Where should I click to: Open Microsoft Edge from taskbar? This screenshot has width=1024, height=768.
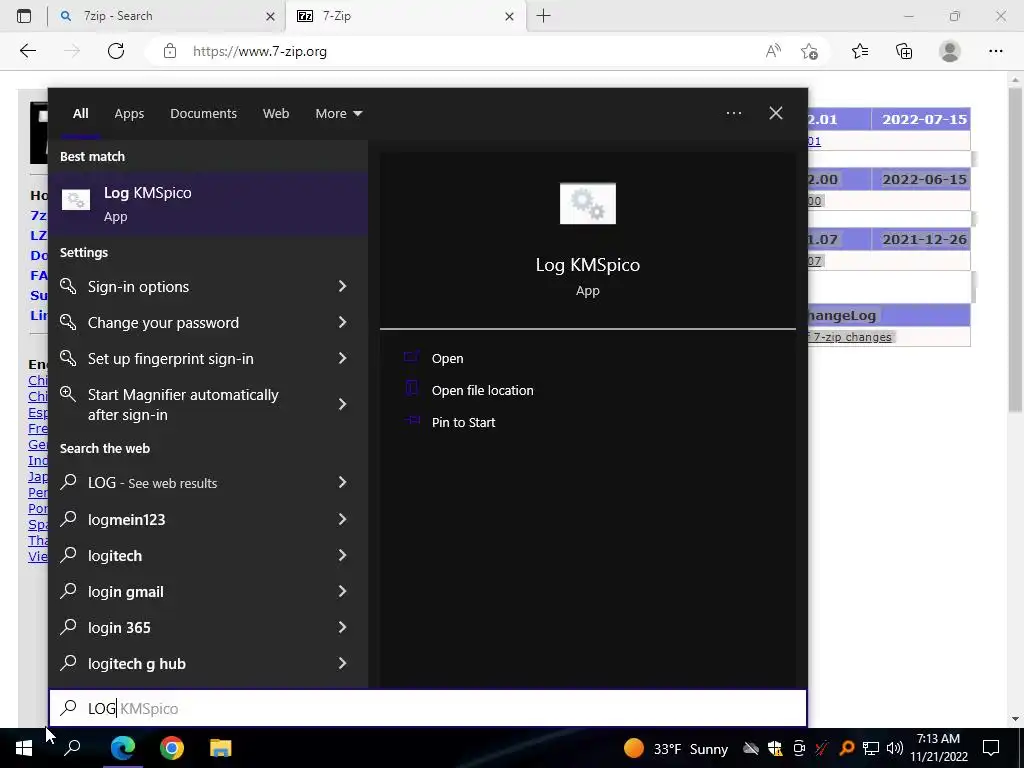123,748
